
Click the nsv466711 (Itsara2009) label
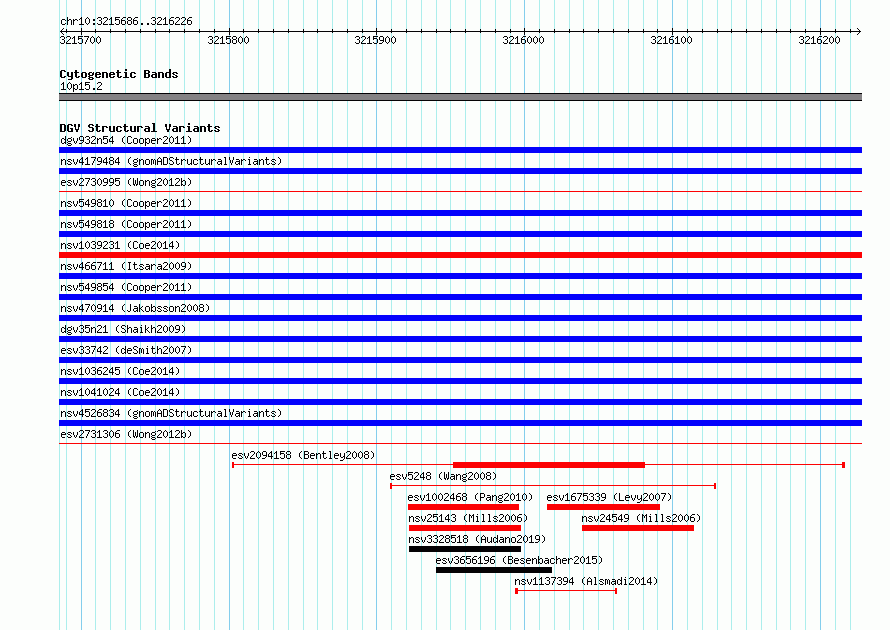(126, 266)
